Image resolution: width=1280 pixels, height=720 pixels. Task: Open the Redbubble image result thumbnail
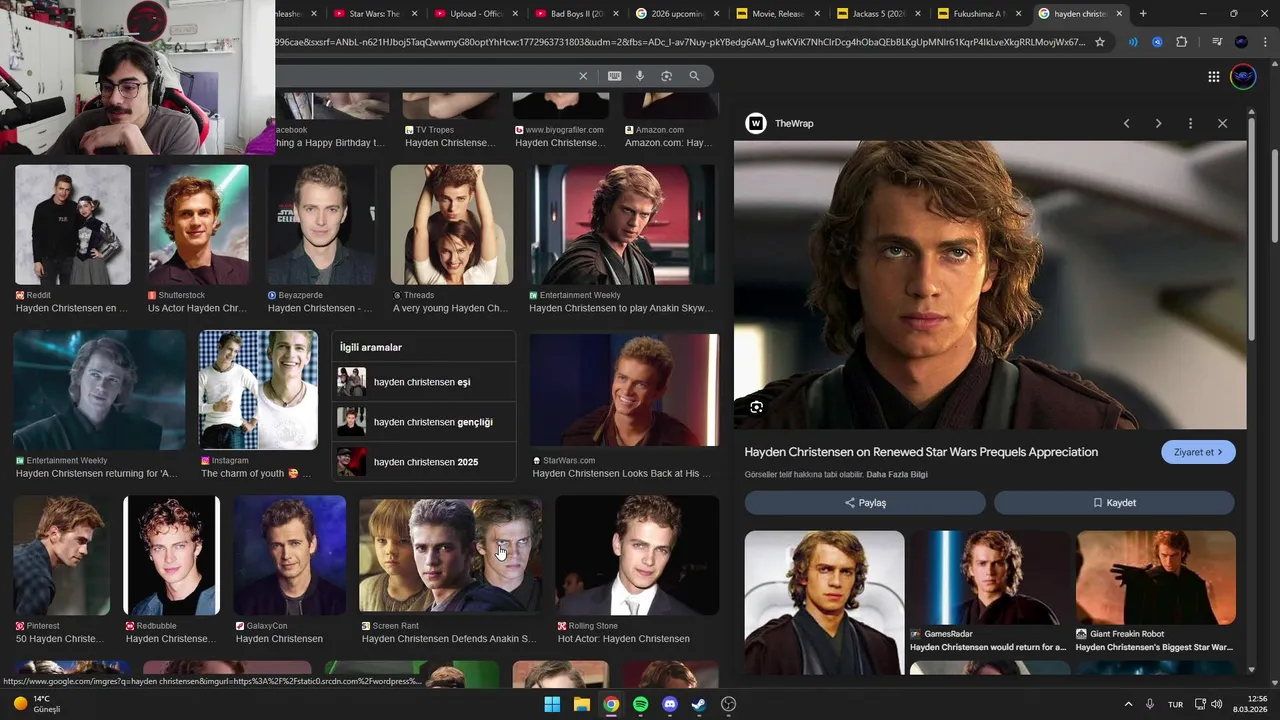pos(171,555)
